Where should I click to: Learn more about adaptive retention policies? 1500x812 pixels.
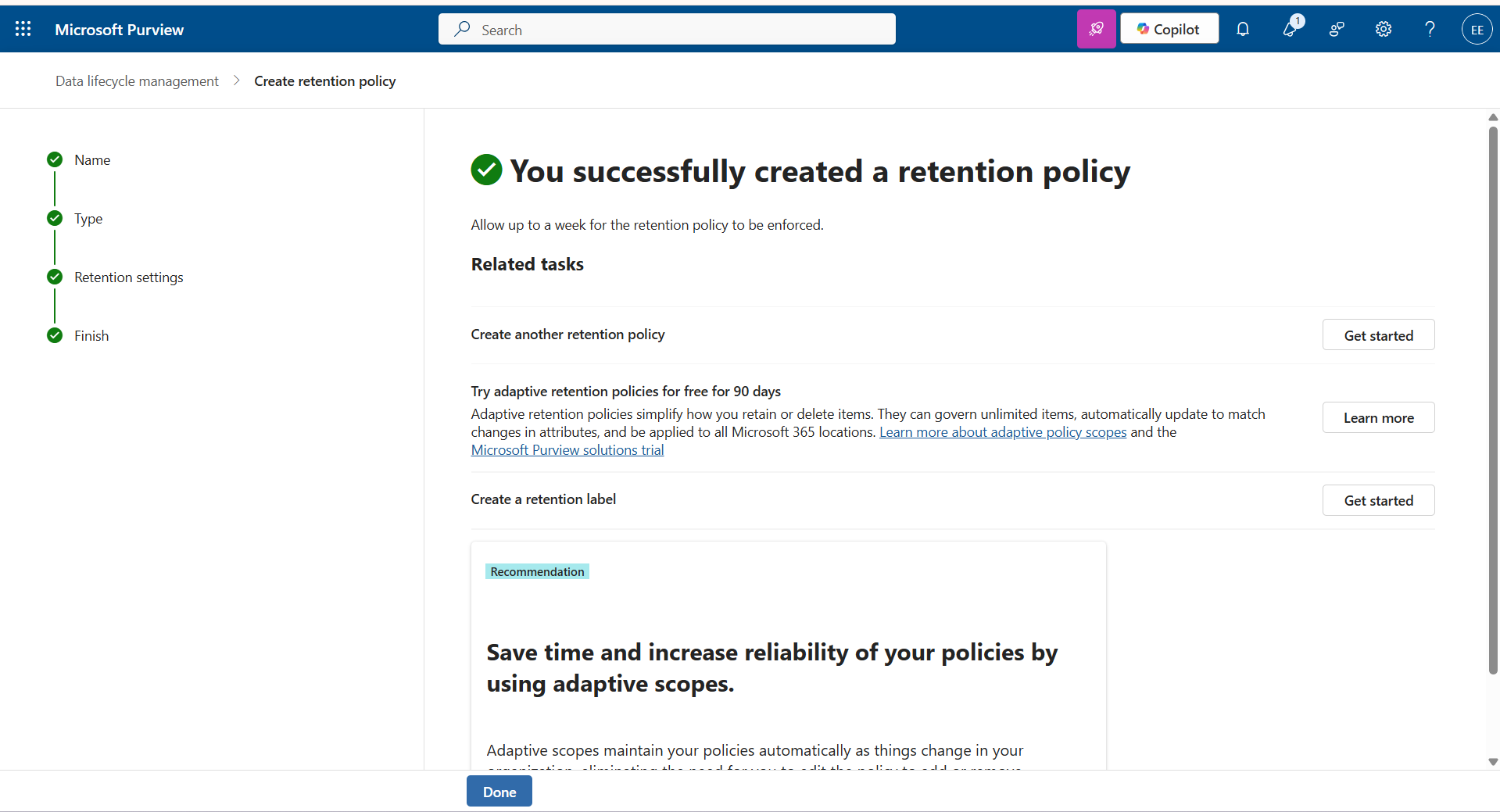tap(1377, 417)
